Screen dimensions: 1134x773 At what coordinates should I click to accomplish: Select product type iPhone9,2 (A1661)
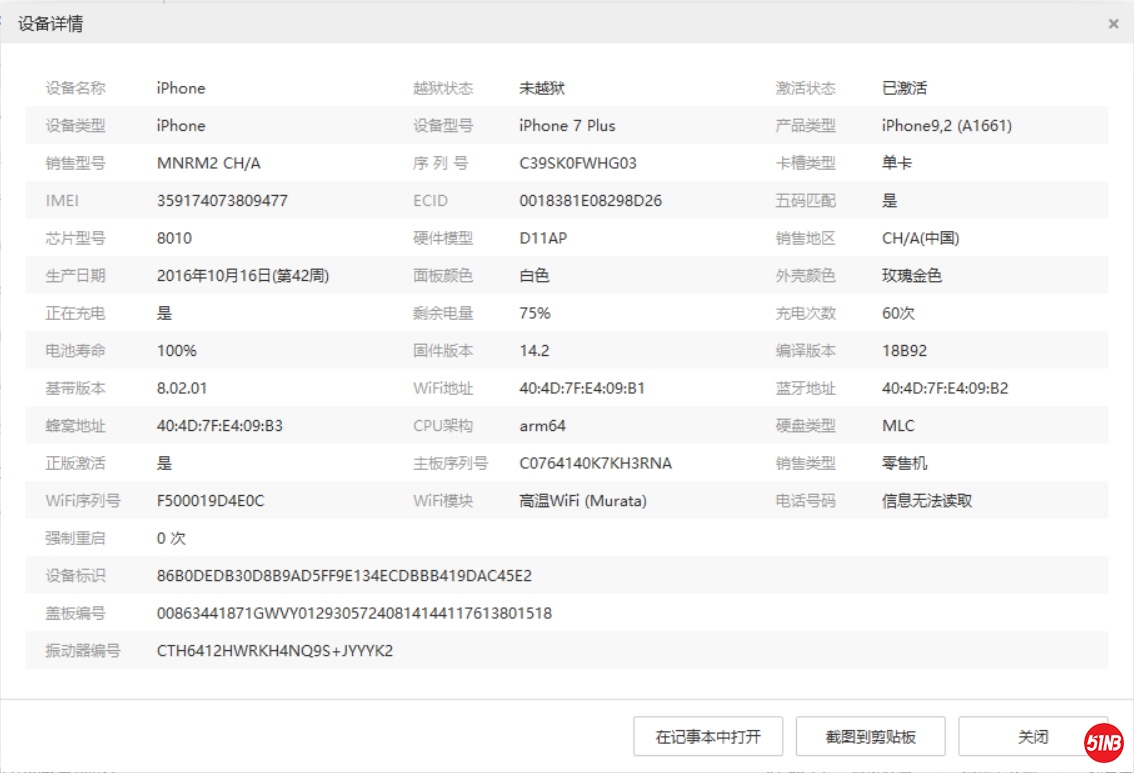[x=947, y=126]
